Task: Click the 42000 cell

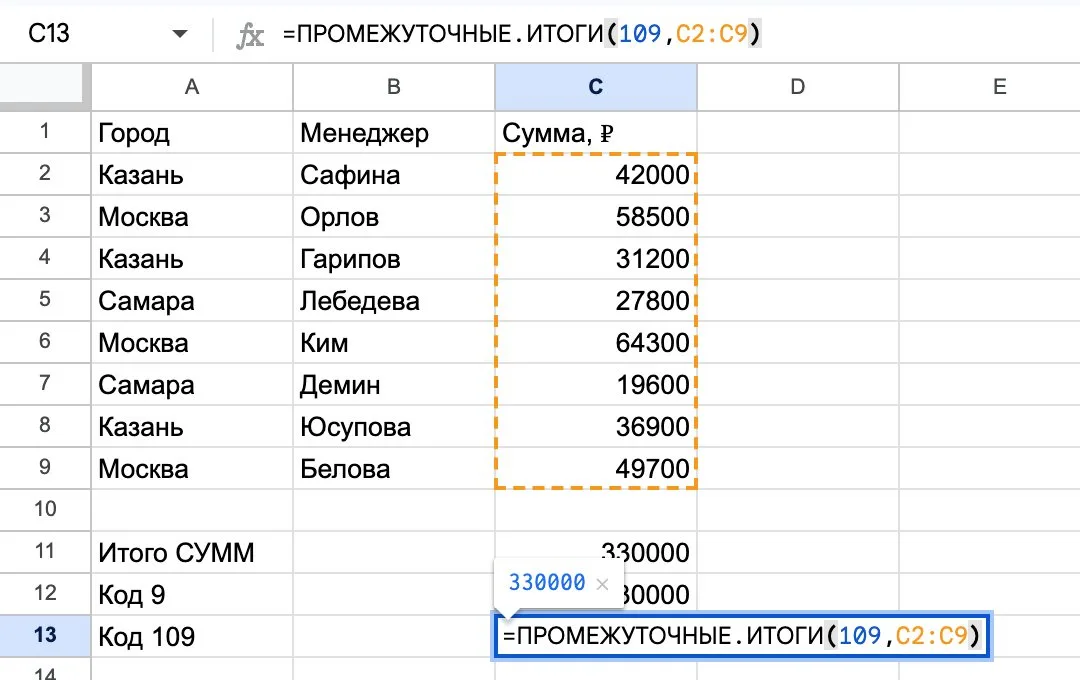Action: click(x=596, y=174)
